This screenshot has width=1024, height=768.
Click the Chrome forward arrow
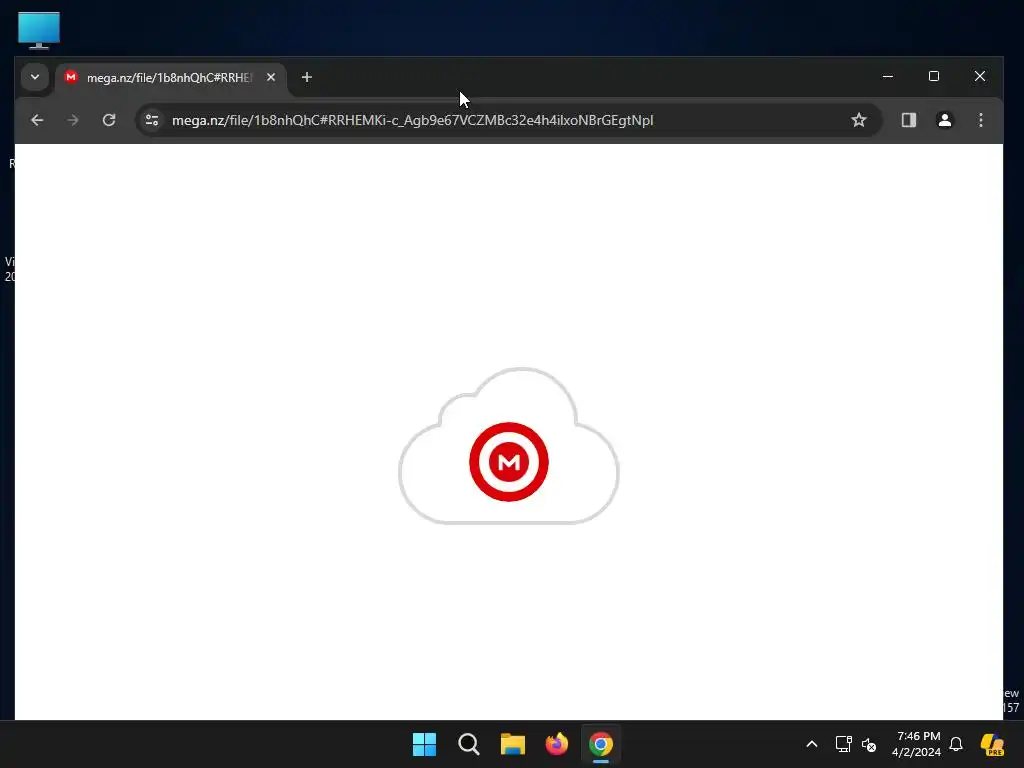click(73, 120)
